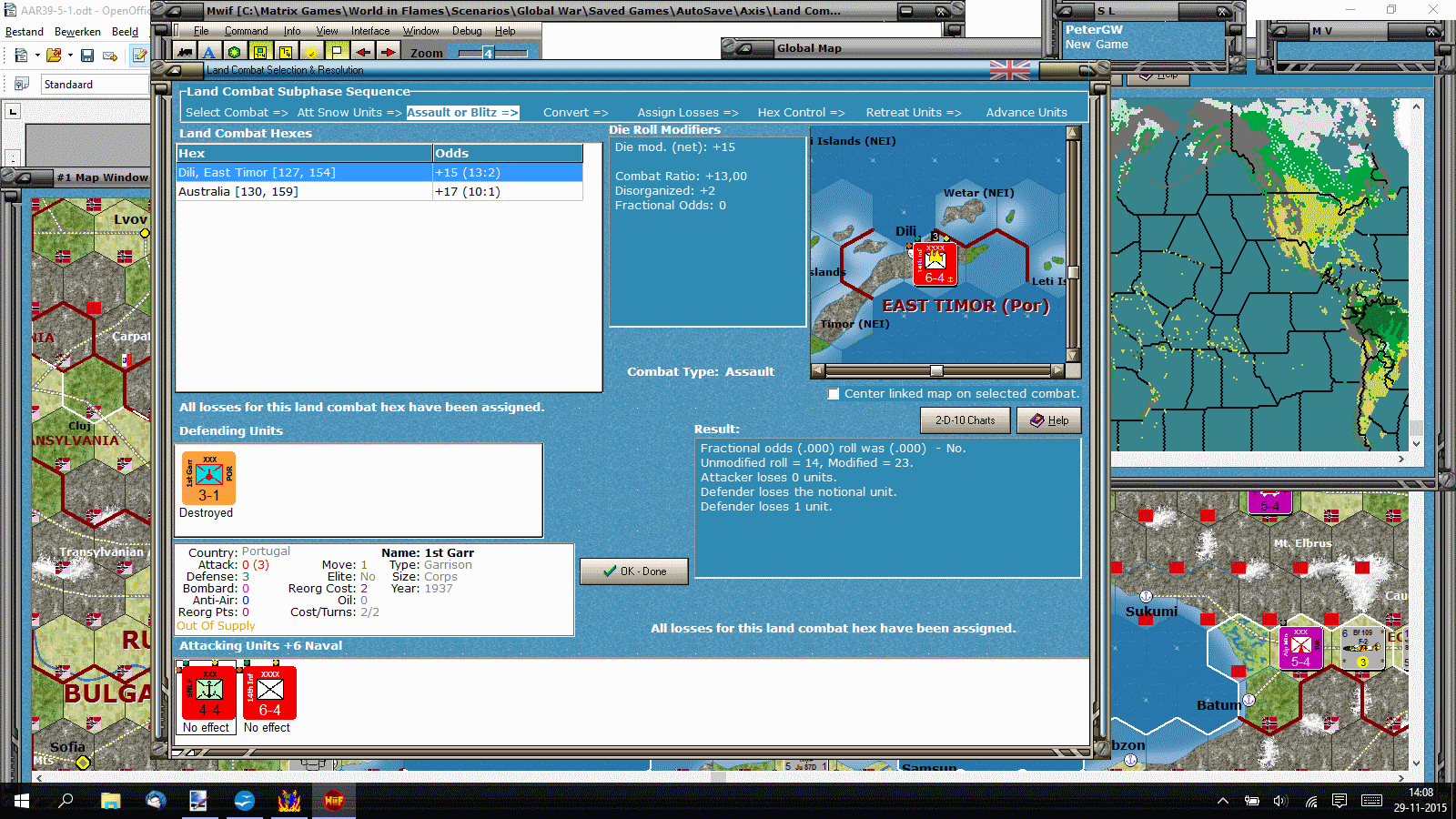
Task: Click the Hex Control phase step
Action: (802, 113)
